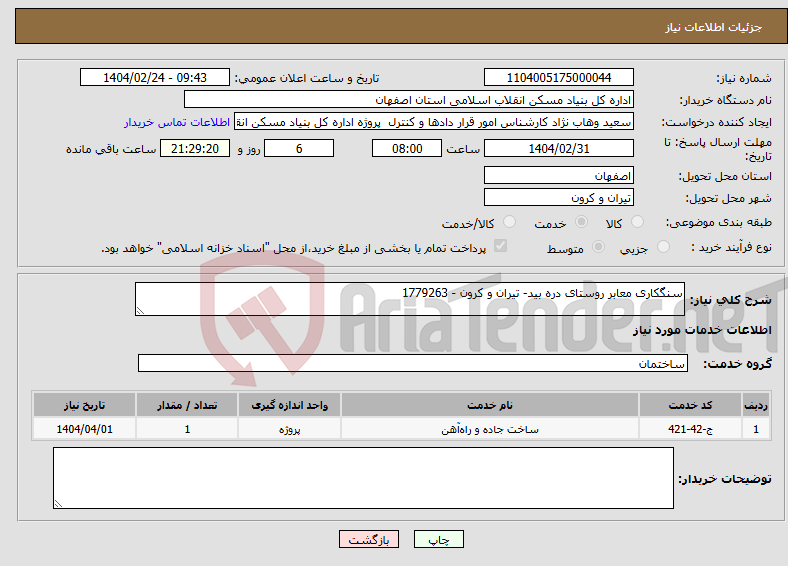Screen dimensions: 788x566
Task: Click the resize handle of buyer notes area
Action: tap(58, 504)
